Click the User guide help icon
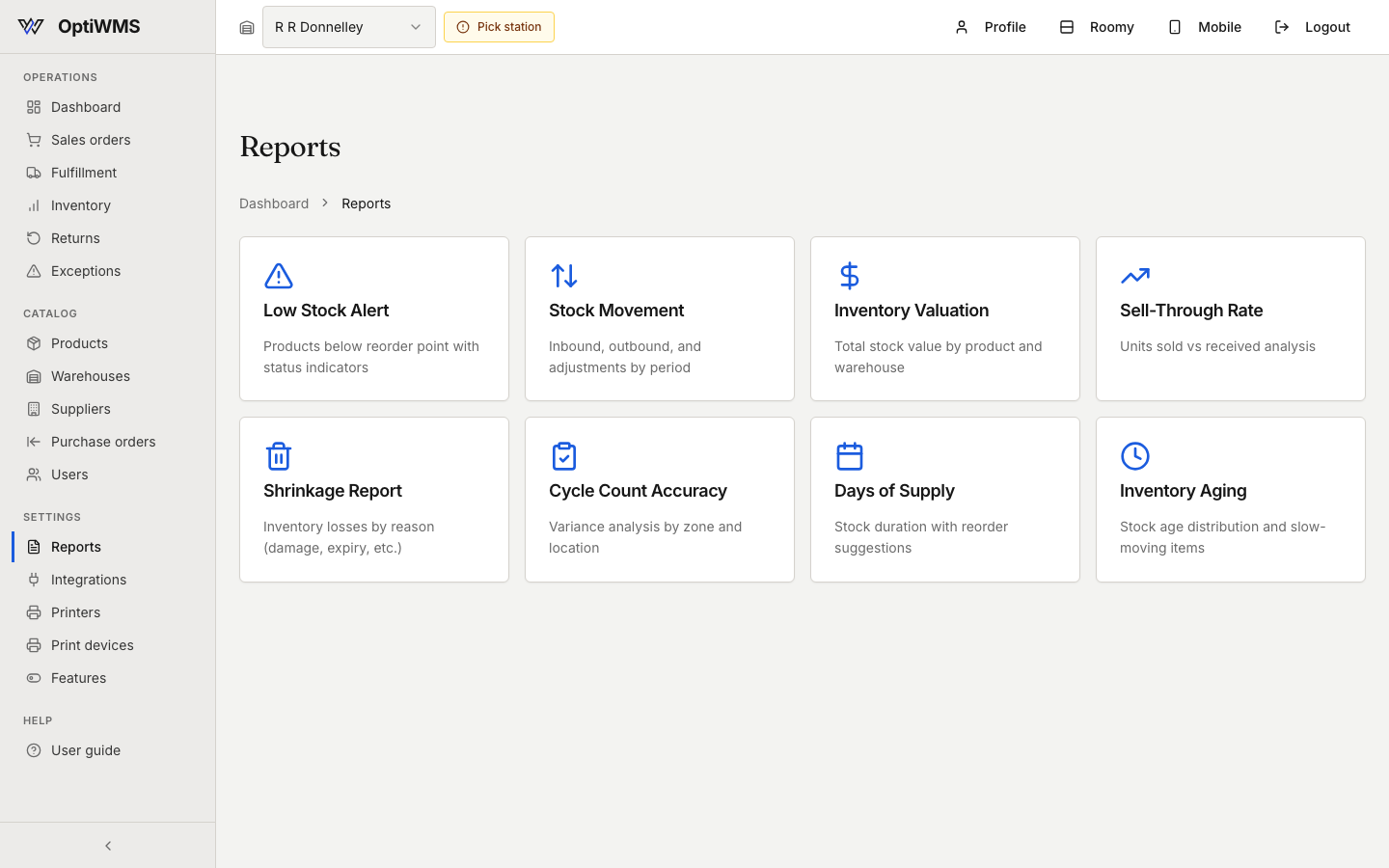This screenshot has height=868, width=1389. pyautogui.click(x=34, y=750)
